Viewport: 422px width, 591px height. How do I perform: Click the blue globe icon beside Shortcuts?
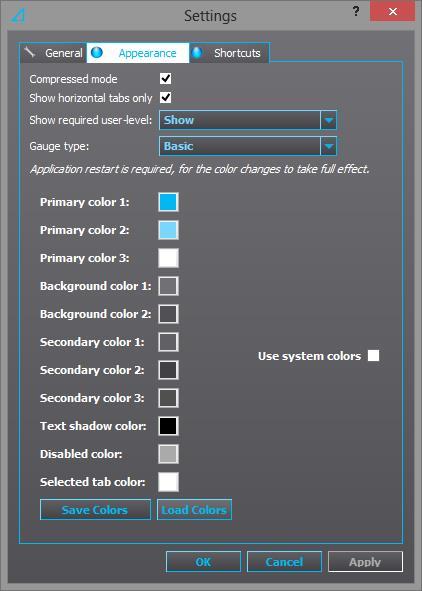tap(197, 52)
